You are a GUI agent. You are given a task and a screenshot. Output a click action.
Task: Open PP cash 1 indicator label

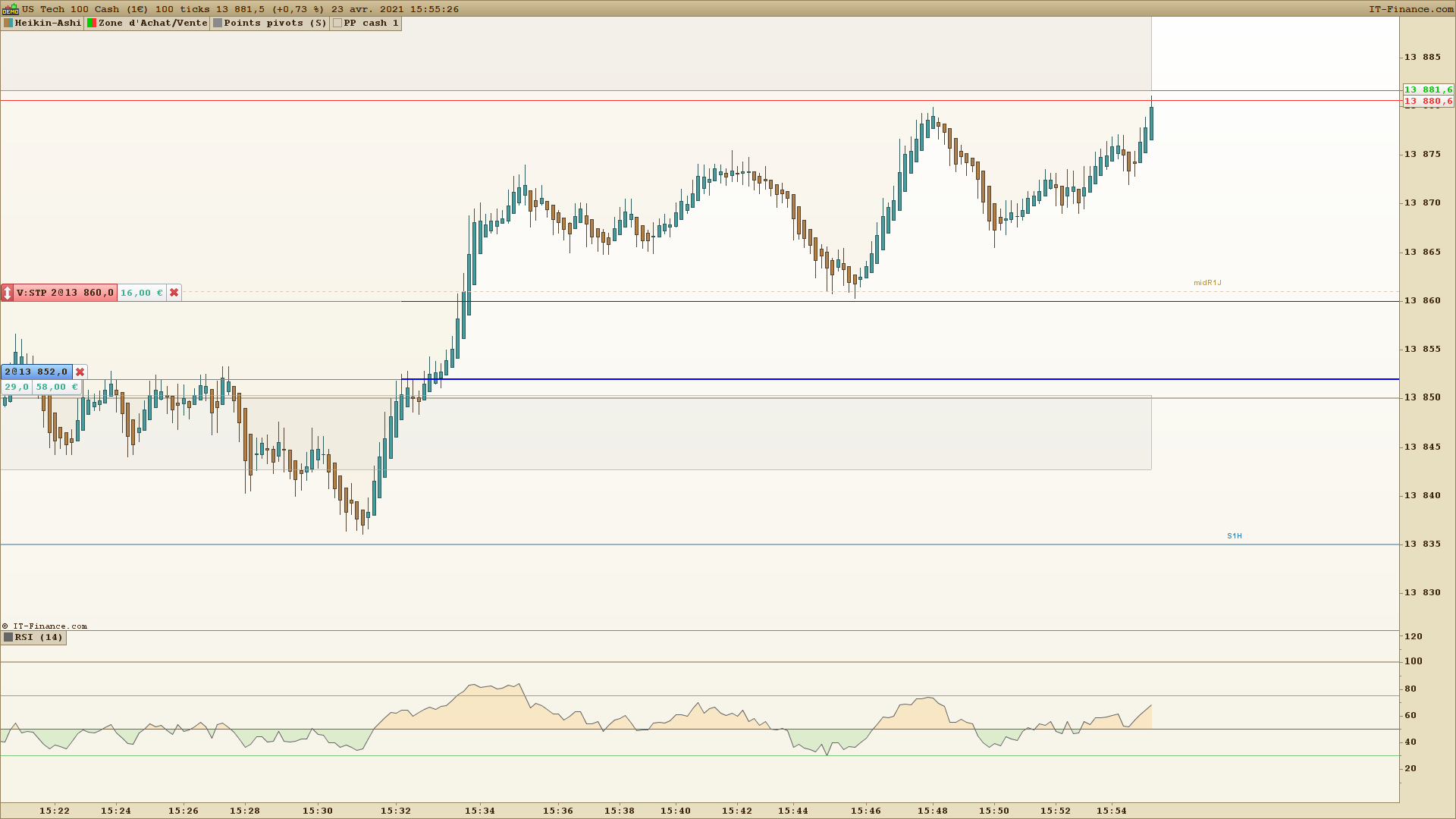click(x=371, y=24)
